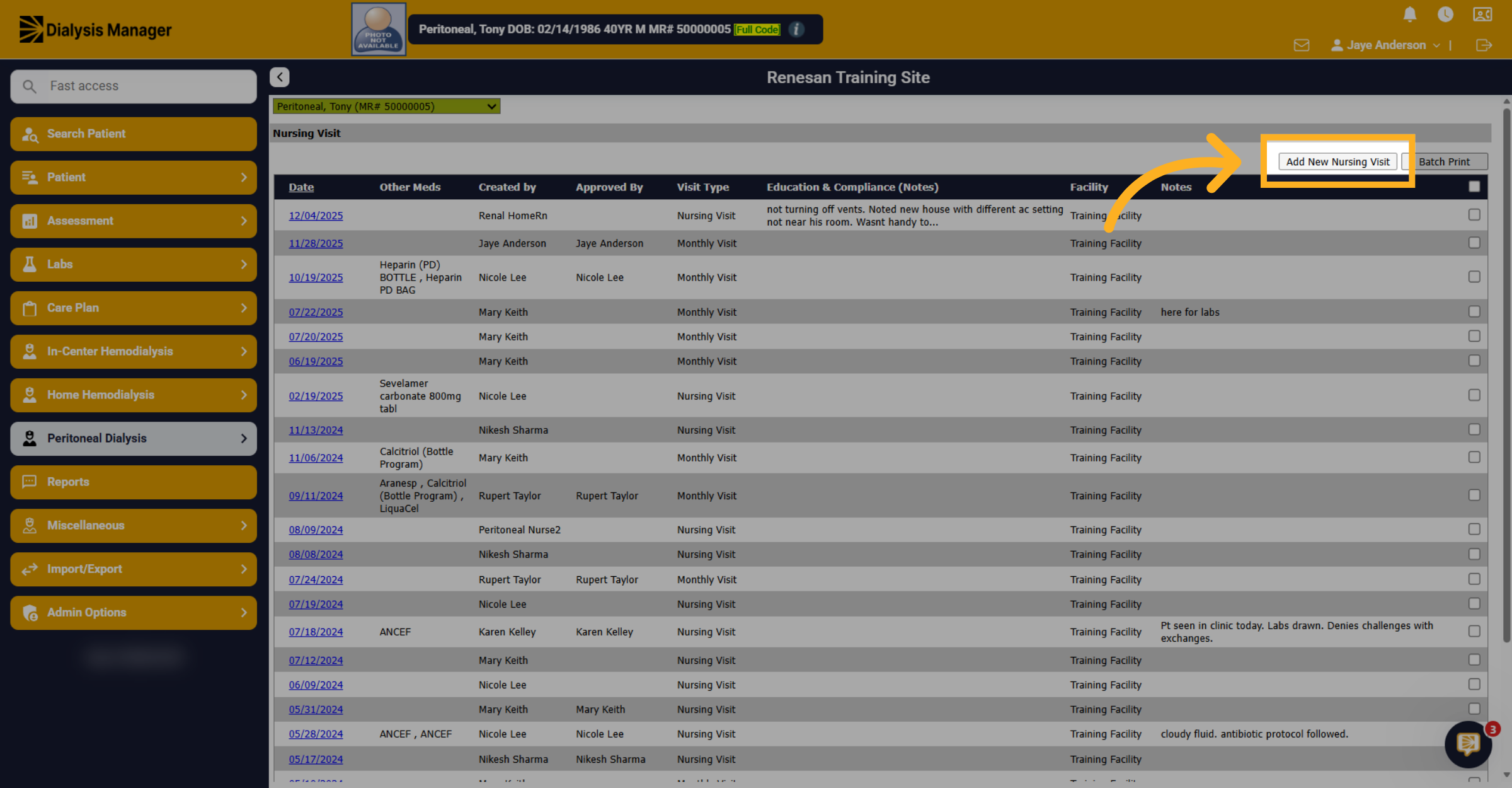Click the Reports icon in sidebar
Image resolution: width=1512 pixels, height=788 pixels.
(30, 482)
